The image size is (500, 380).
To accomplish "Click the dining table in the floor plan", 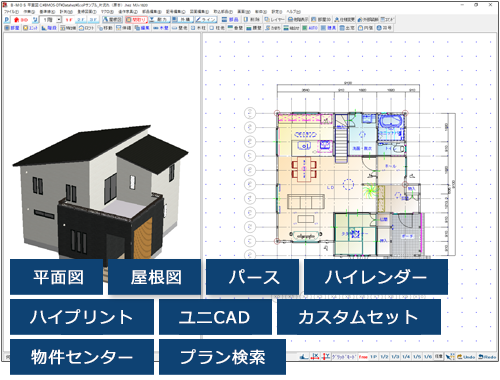I will pyautogui.click(x=304, y=169).
